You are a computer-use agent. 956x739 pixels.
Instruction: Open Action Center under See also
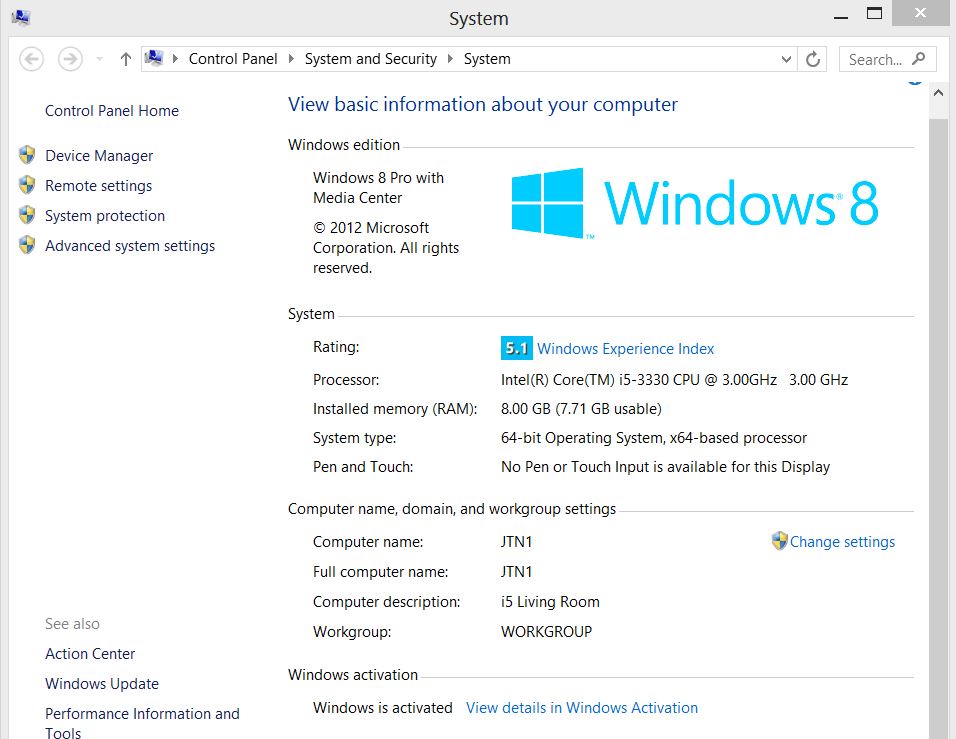(x=90, y=654)
